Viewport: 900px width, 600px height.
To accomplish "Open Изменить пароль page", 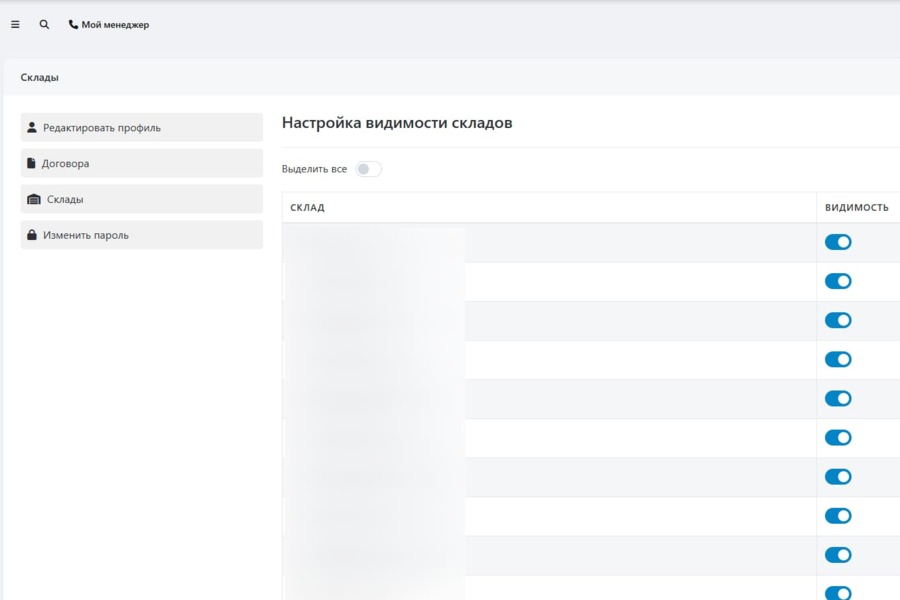I will point(142,235).
